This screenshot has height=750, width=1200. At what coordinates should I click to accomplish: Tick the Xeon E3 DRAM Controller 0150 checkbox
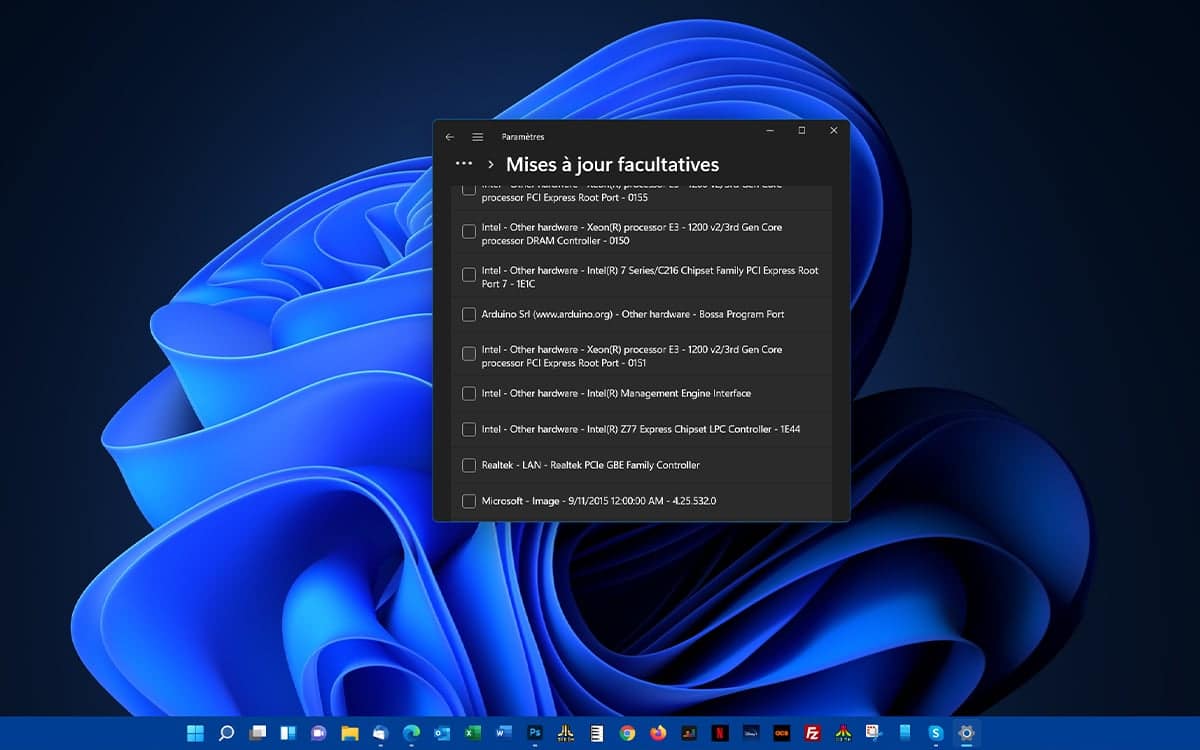click(x=469, y=232)
